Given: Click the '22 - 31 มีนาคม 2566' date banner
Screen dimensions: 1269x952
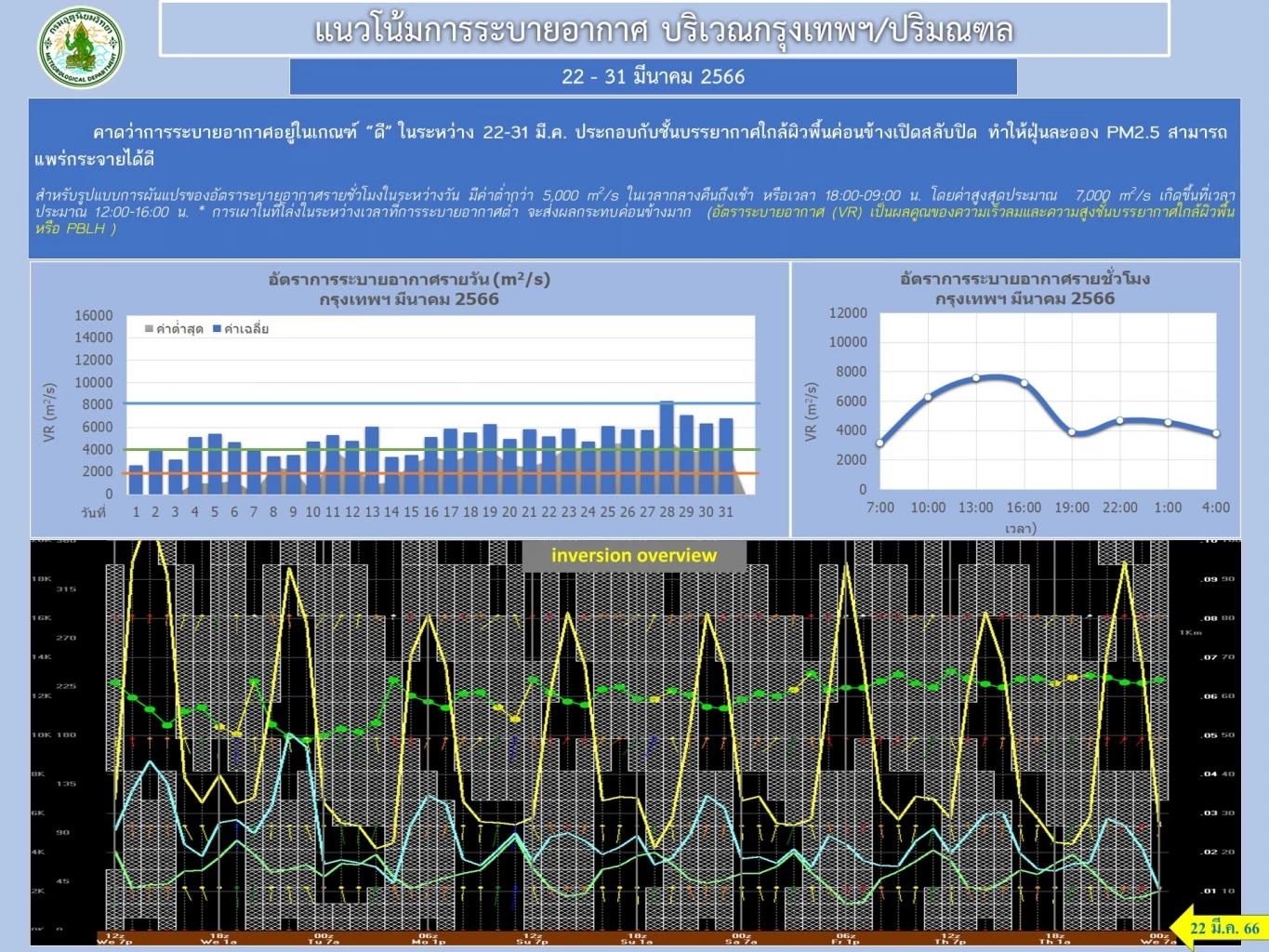Looking at the screenshot, I should pyautogui.click(x=653, y=77).
